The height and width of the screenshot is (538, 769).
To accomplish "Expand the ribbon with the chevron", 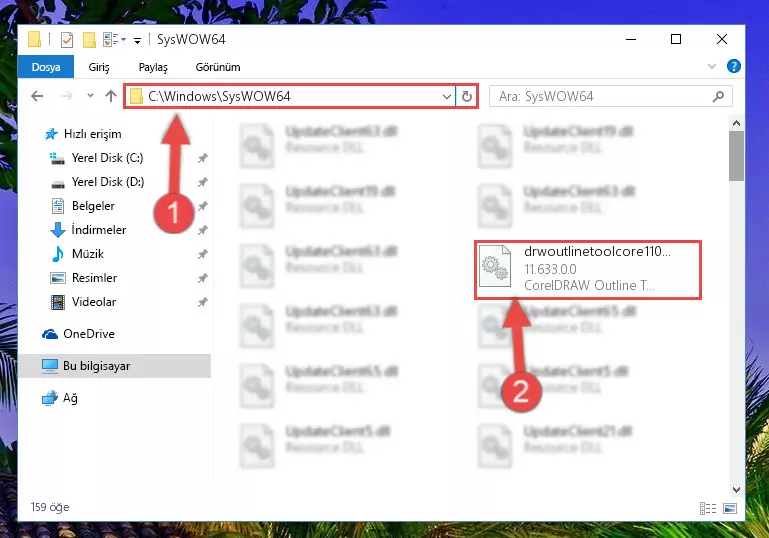I will 712,66.
